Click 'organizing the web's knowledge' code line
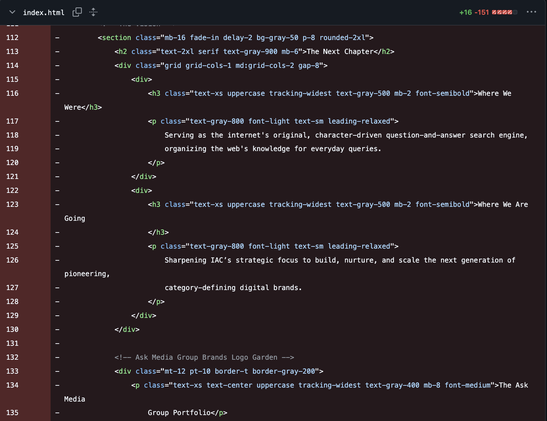 (273, 149)
